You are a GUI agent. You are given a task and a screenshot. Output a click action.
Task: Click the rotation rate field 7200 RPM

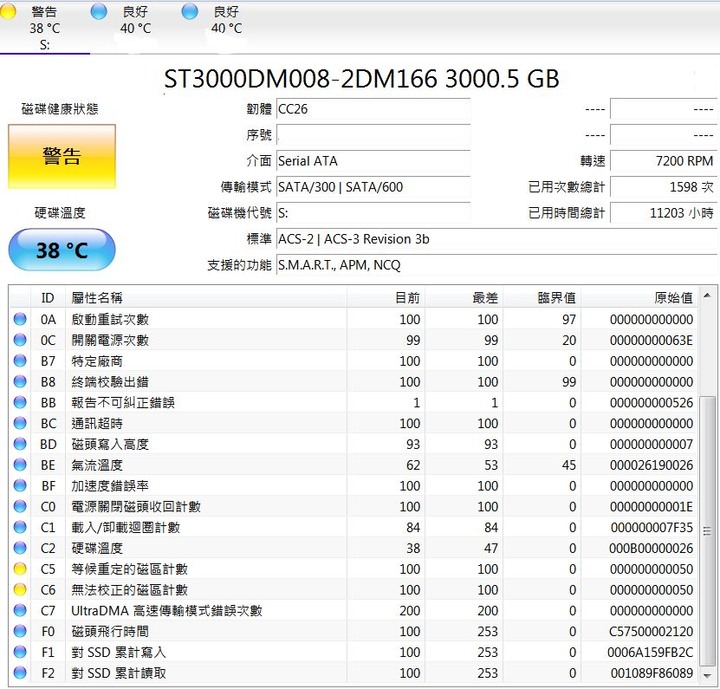pos(664,161)
